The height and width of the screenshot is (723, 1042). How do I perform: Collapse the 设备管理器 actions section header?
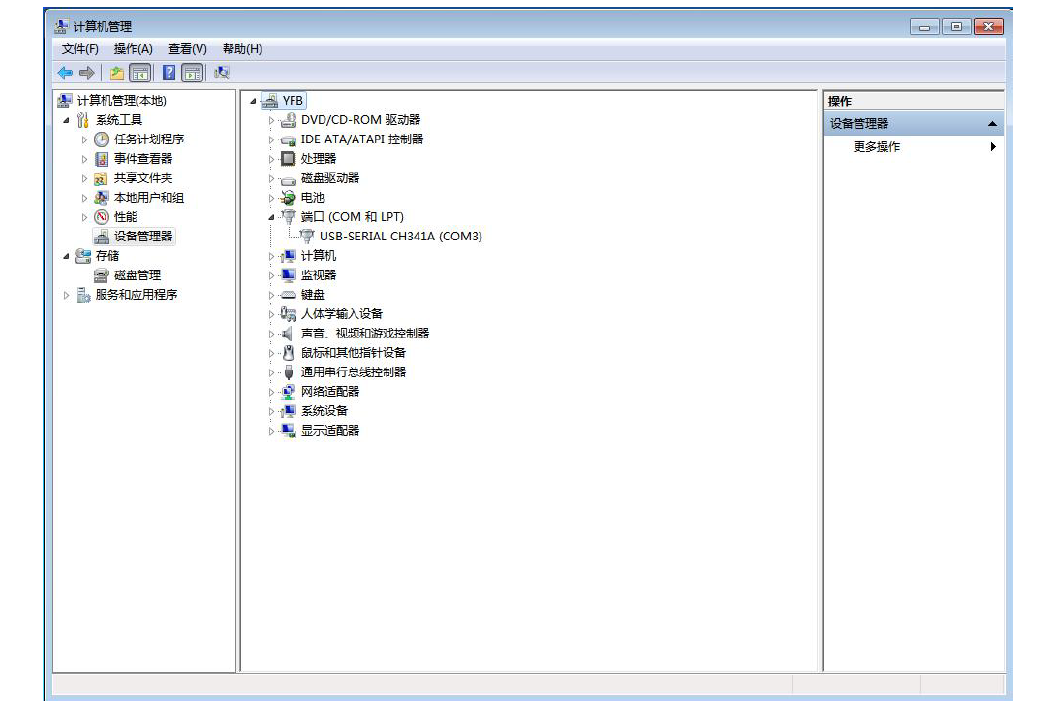point(991,124)
